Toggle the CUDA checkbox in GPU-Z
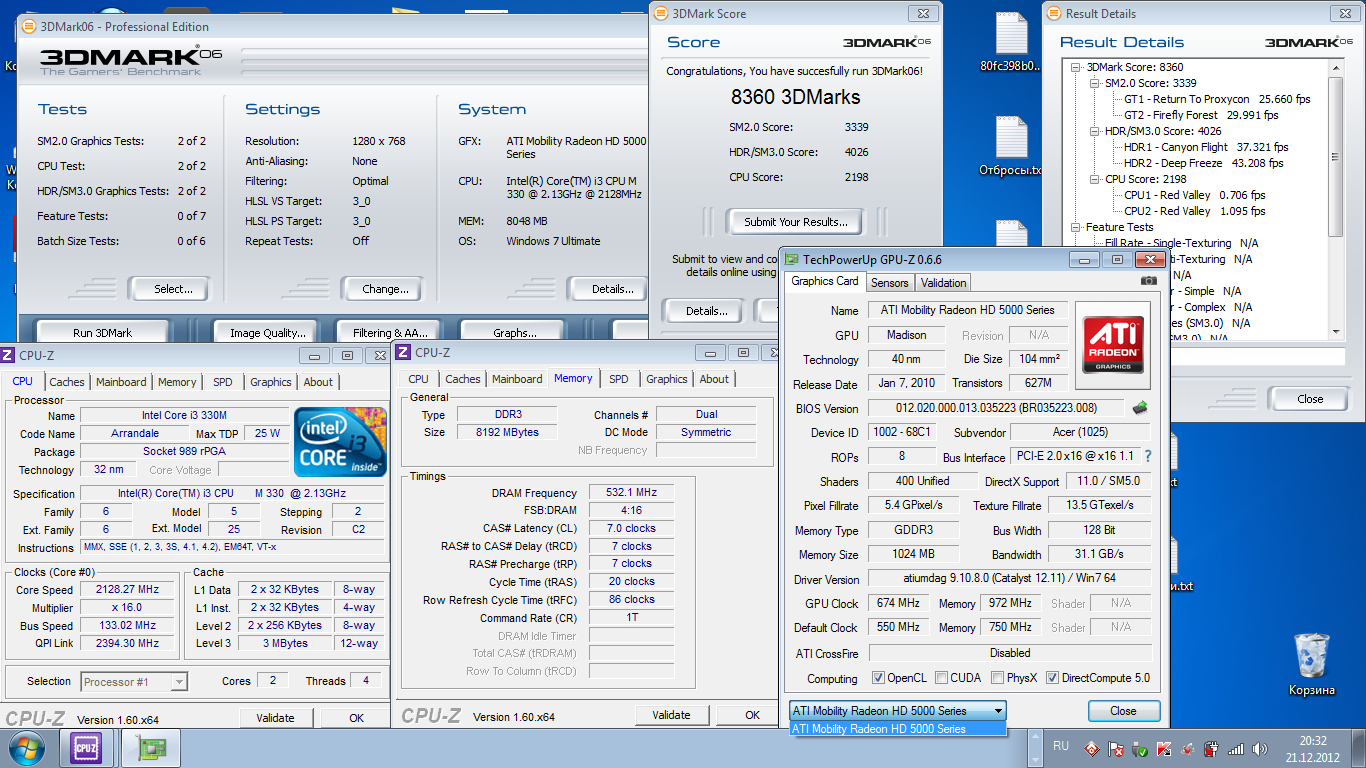Screen dimensions: 1366x768 (x=941, y=678)
